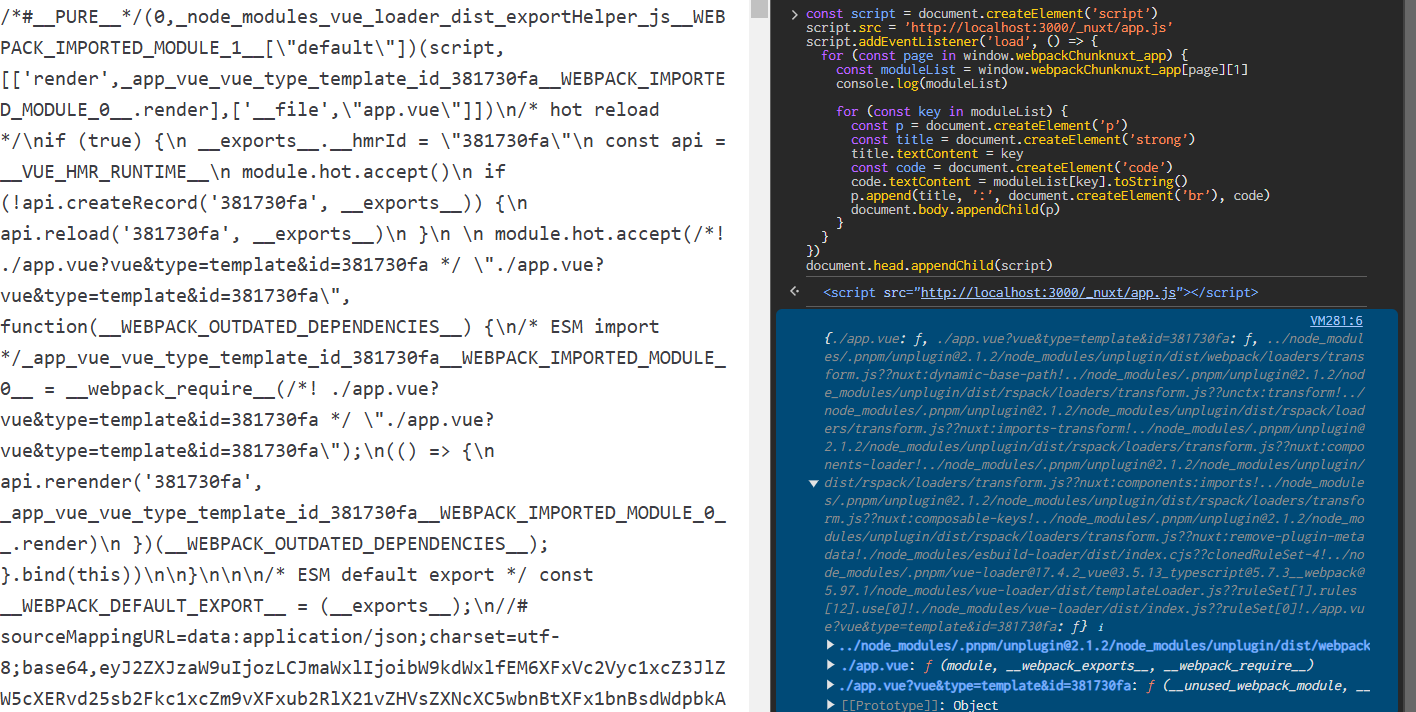Screen dimensions: 1416x712
Task: Click the script.src assignment line
Action: (990, 28)
